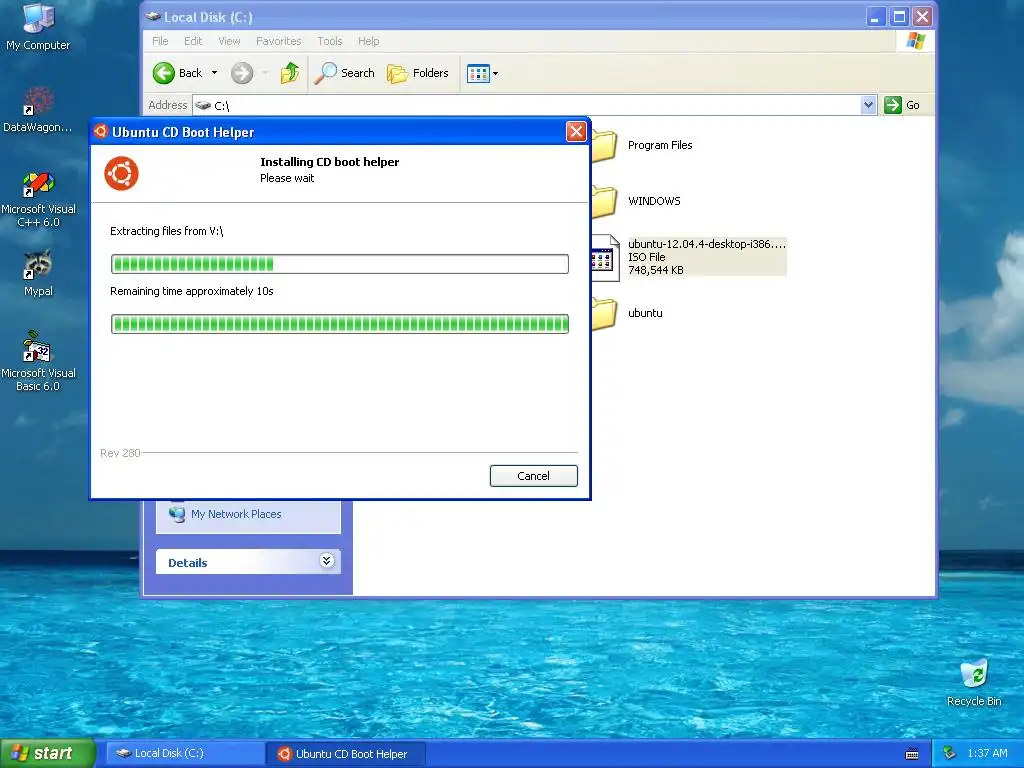This screenshot has height=768, width=1024.
Task: Click 'Remaining time approximately 10s' text
Action: pyautogui.click(x=191, y=291)
